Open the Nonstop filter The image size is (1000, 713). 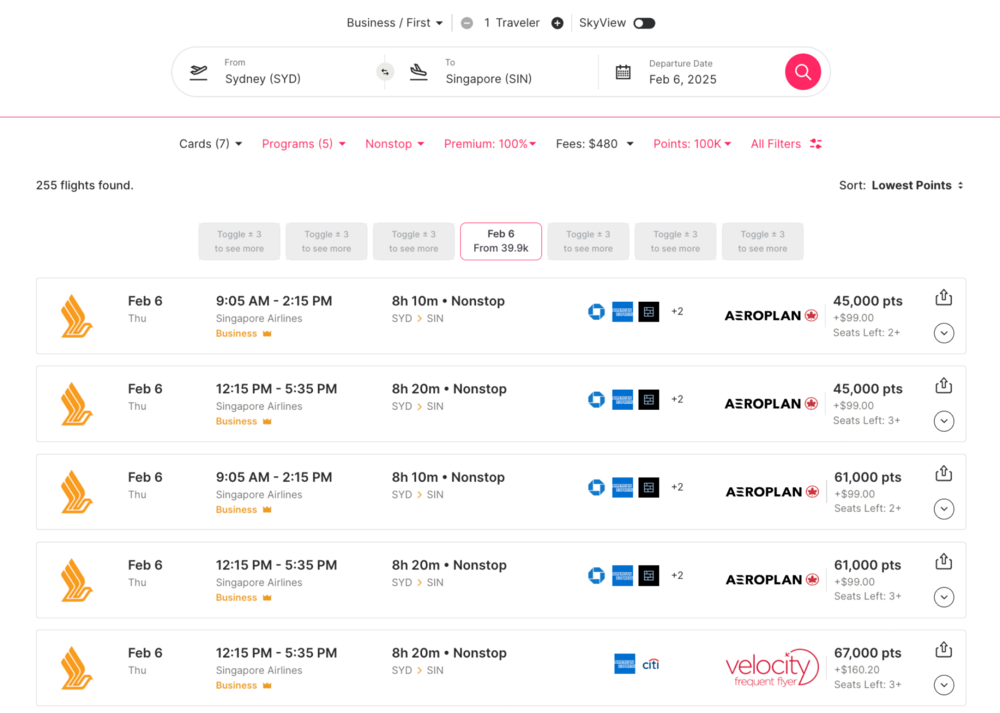coord(394,144)
